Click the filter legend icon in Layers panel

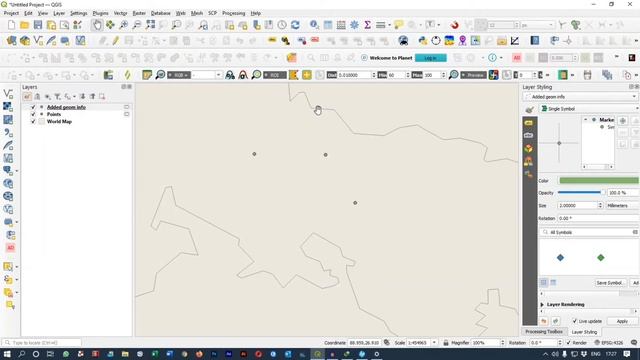tap(58, 97)
